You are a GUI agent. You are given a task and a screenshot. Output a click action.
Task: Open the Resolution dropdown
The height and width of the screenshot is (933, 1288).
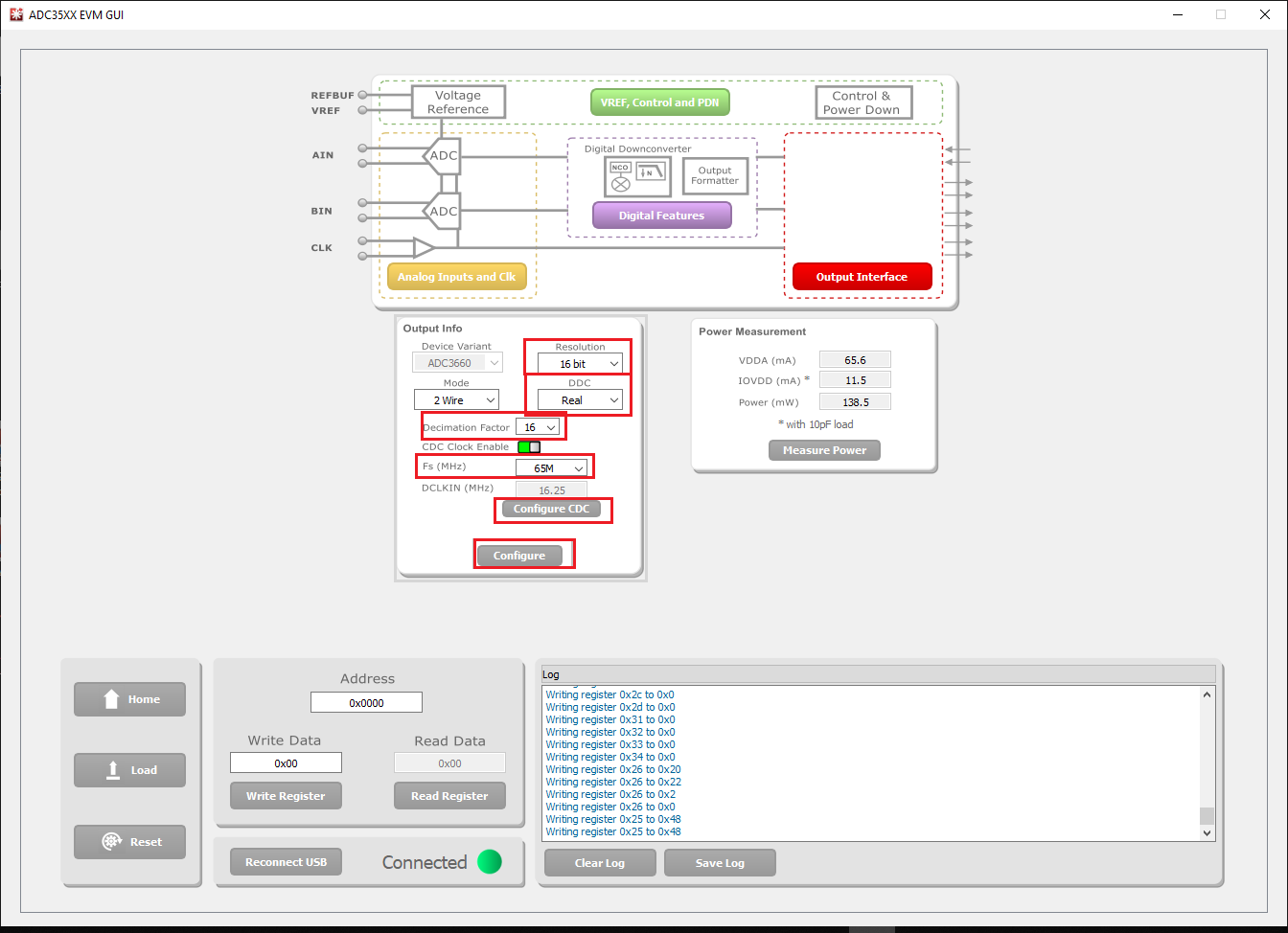[x=580, y=364]
